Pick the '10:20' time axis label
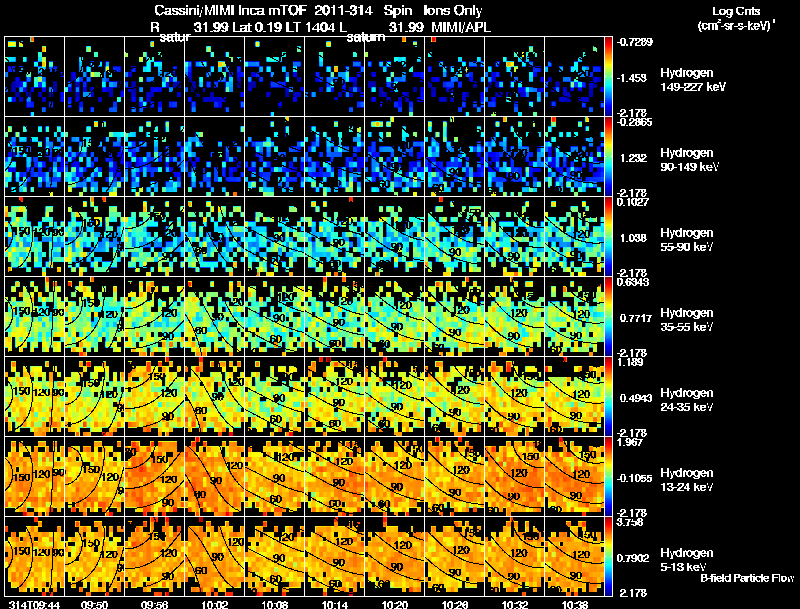The width and height of the screenshot is (800, 609). tap(395, 604)
